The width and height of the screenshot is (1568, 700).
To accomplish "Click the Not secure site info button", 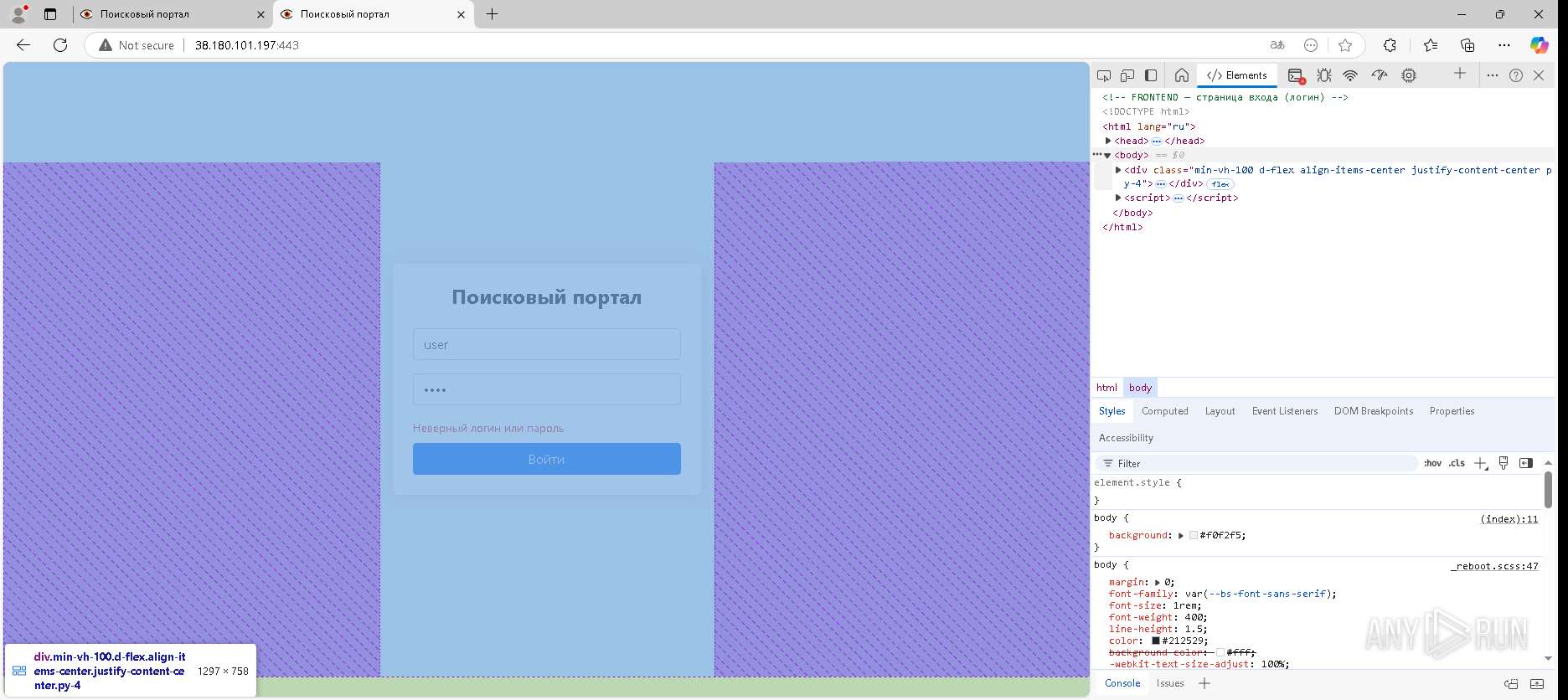I will click(x=137, y=45).
